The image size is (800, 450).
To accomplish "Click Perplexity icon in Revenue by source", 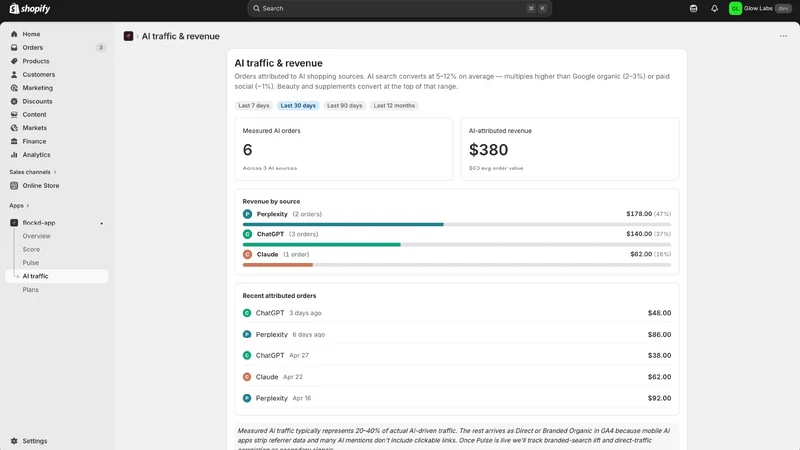I will coord(247,214).
